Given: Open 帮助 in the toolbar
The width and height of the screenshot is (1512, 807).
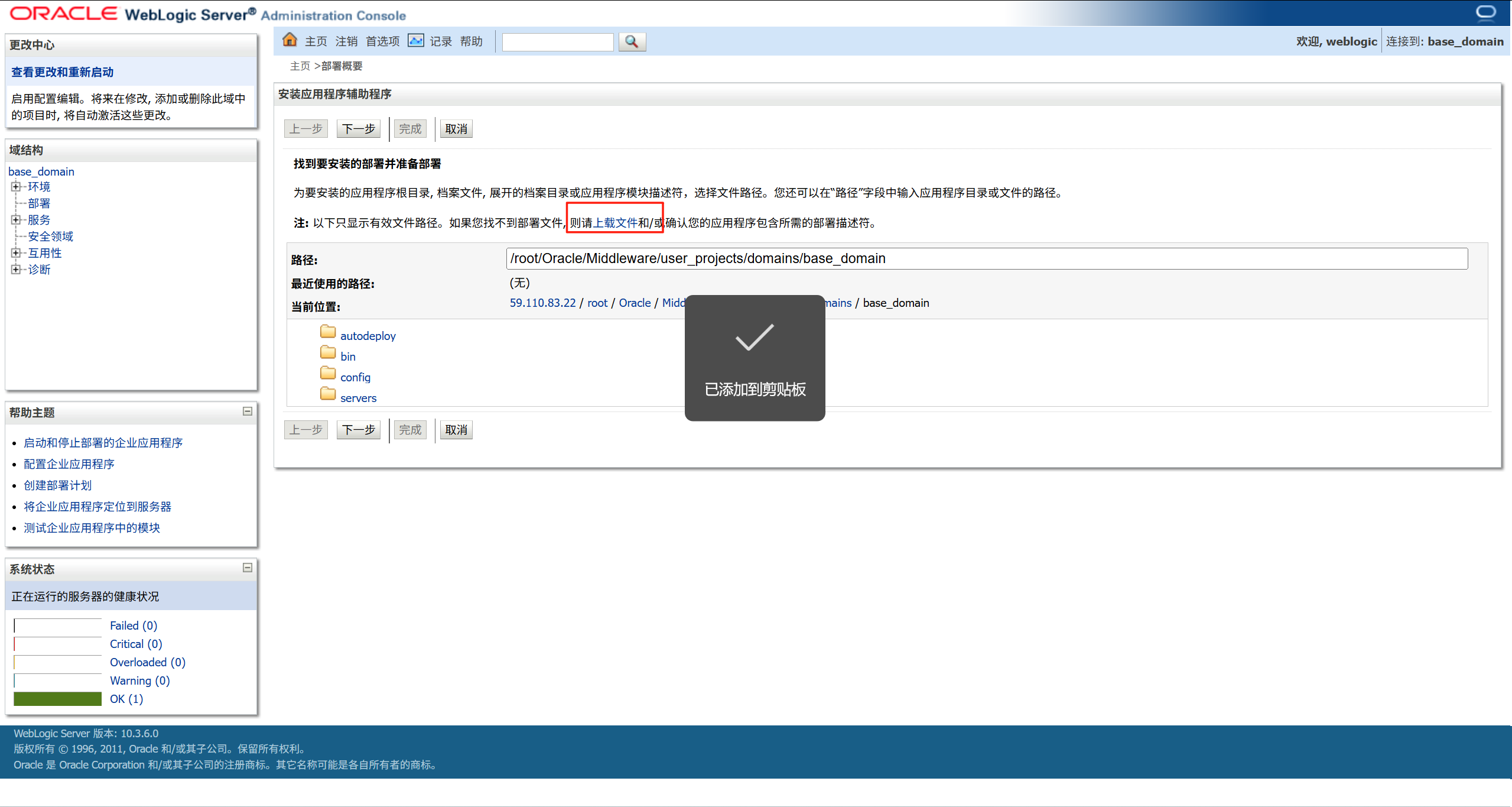Looking at the screenshot, I should [x=471, y=41].
